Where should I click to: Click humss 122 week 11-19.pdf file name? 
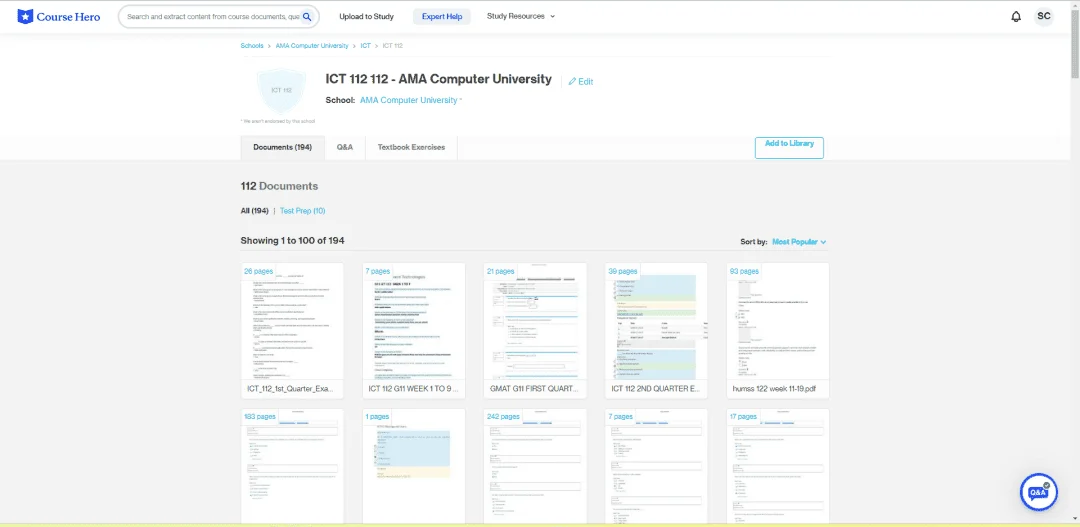[775, 389]
